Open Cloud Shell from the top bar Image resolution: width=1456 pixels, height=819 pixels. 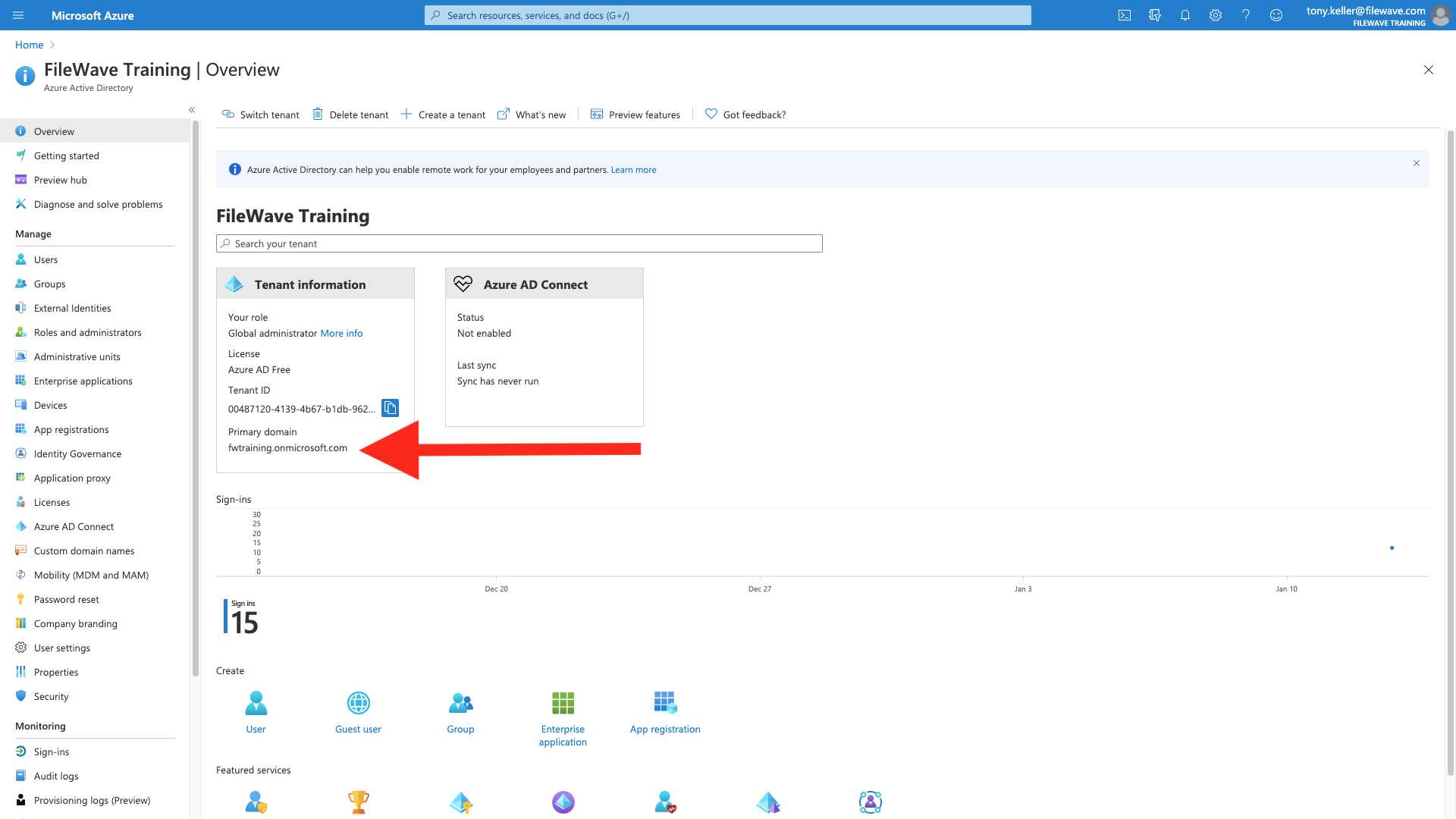pos(1125,15)
